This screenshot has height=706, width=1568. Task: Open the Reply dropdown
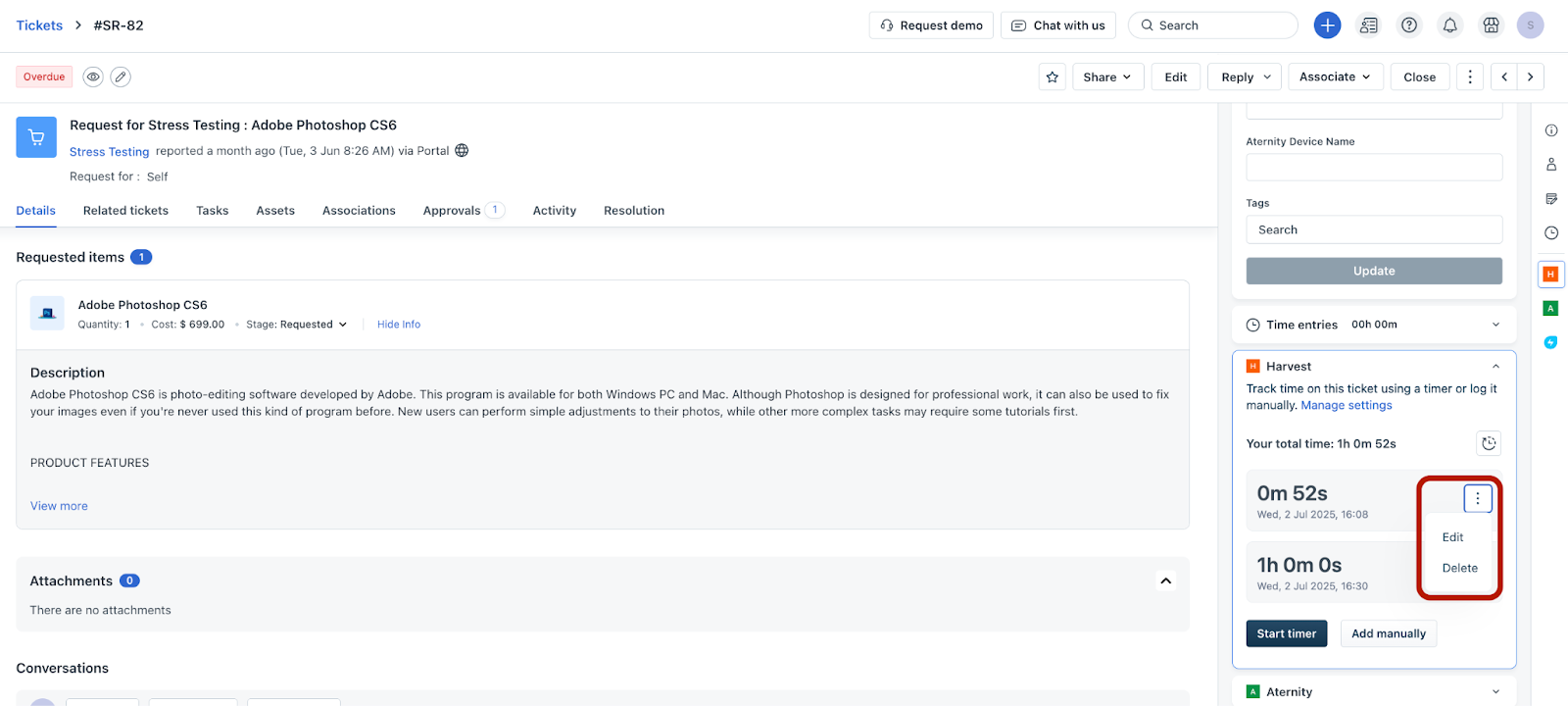coord(1246,76)
